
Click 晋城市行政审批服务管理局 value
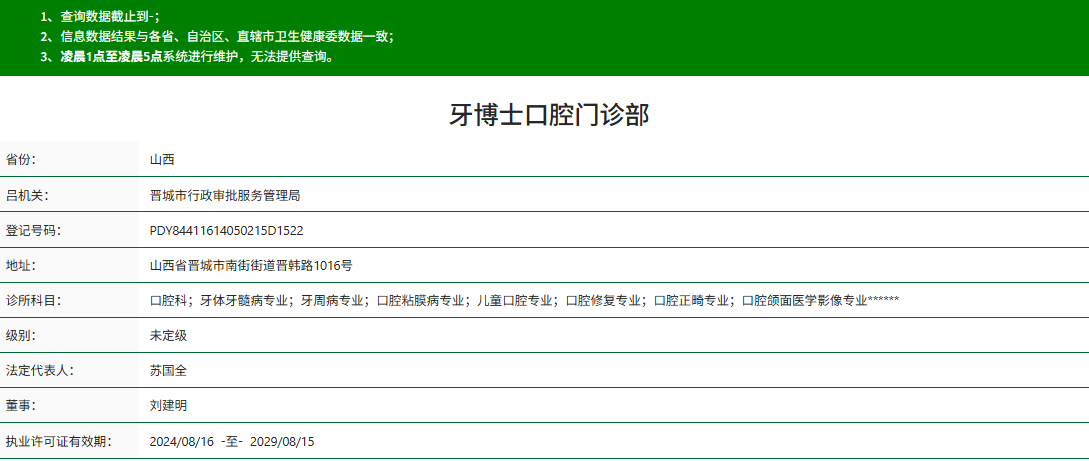[224, 195]
